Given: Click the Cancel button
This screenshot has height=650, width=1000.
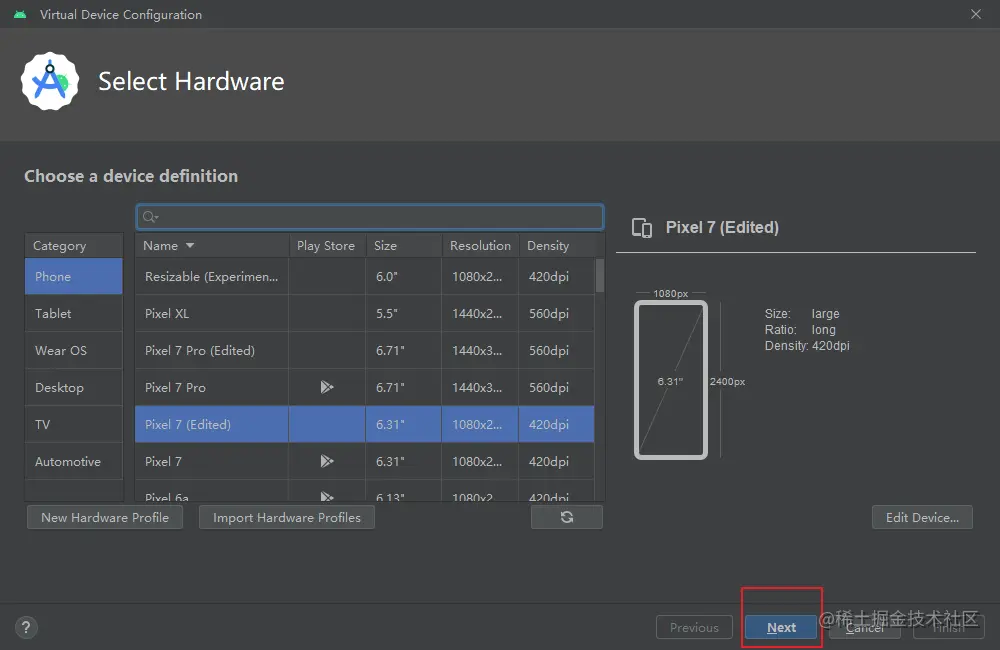Looking at the screenshot, I should click(x=865, y=628).
